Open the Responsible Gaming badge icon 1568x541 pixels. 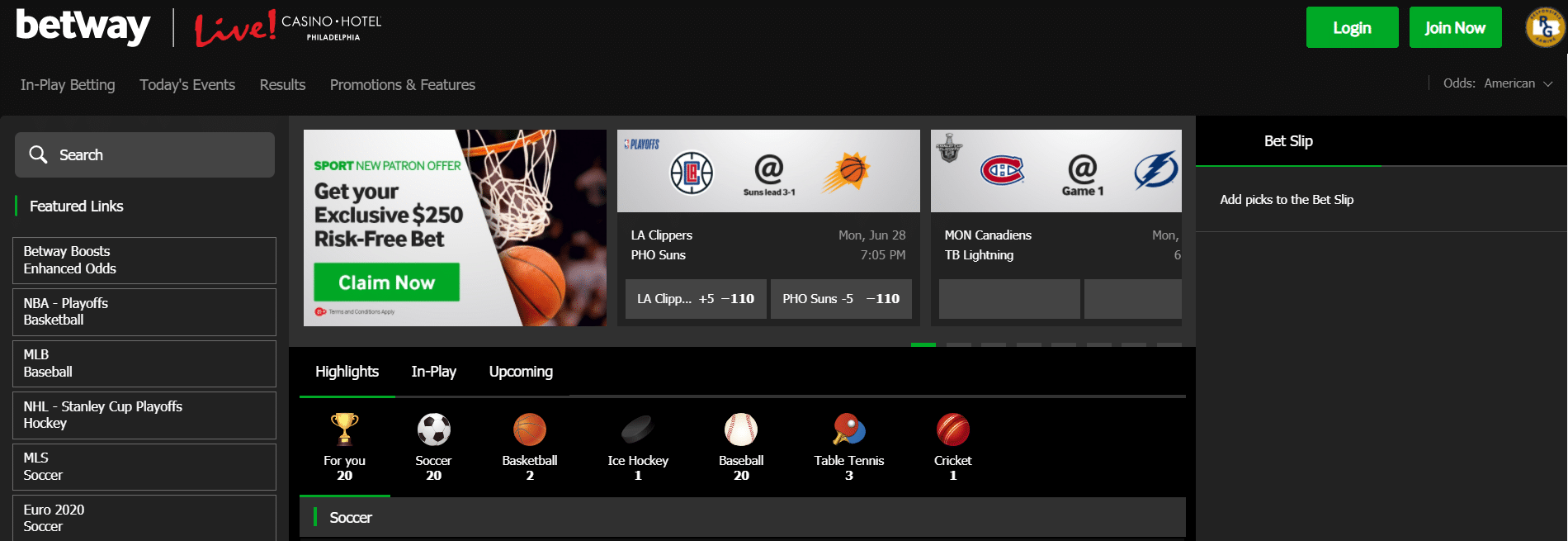(1545, 27)
